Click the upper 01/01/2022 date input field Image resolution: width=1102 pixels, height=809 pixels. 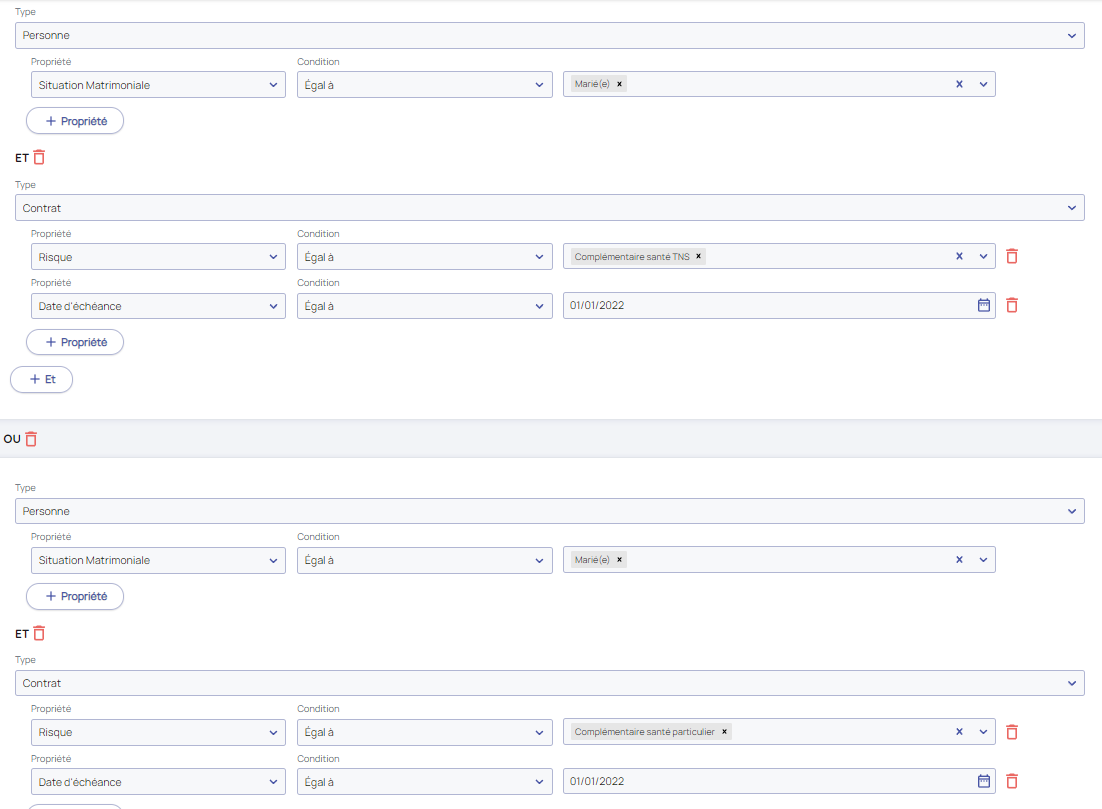pos(760,306)
